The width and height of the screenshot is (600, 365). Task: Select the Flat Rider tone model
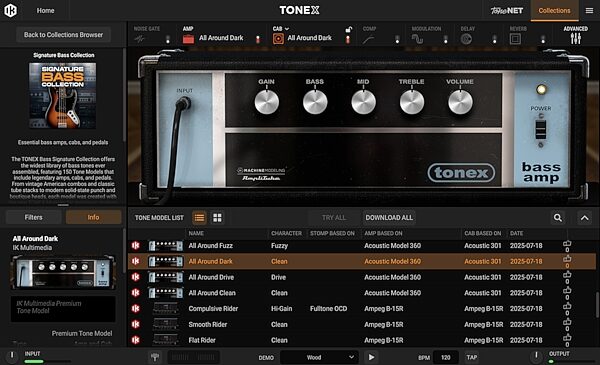pyautogui.click(x=362, y=340)
